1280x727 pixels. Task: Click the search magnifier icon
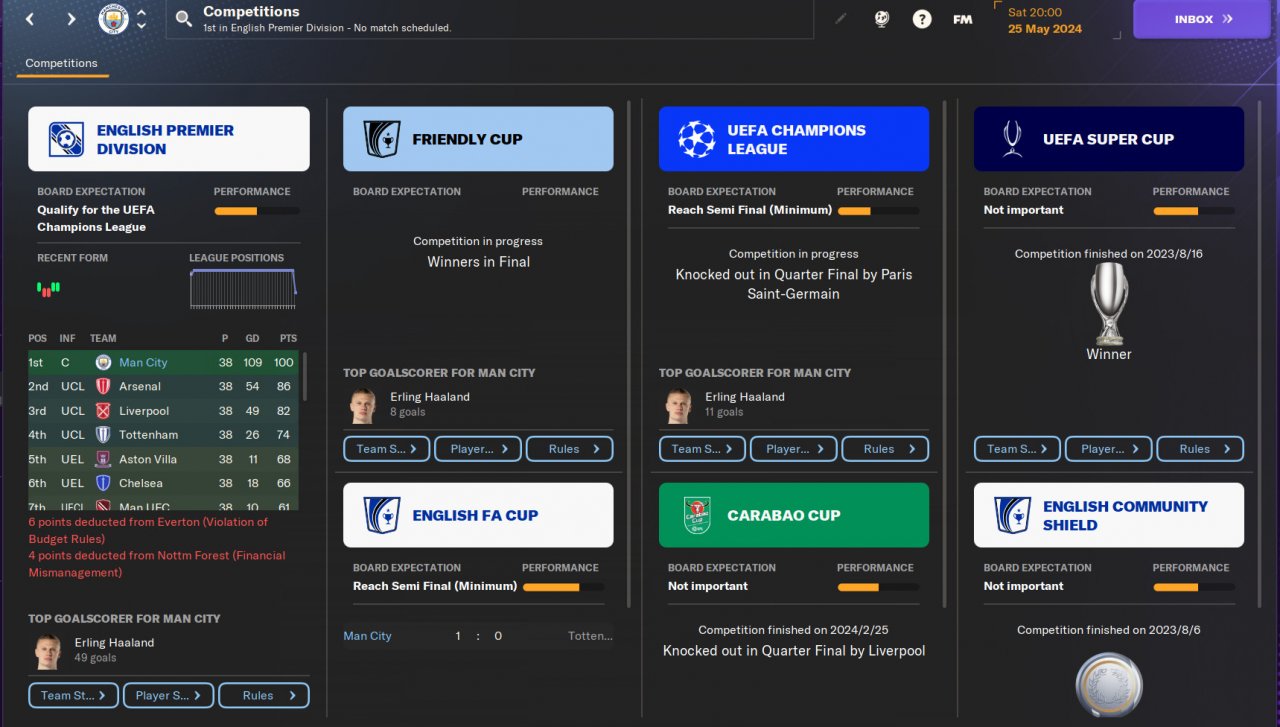[x=183, y=19]
